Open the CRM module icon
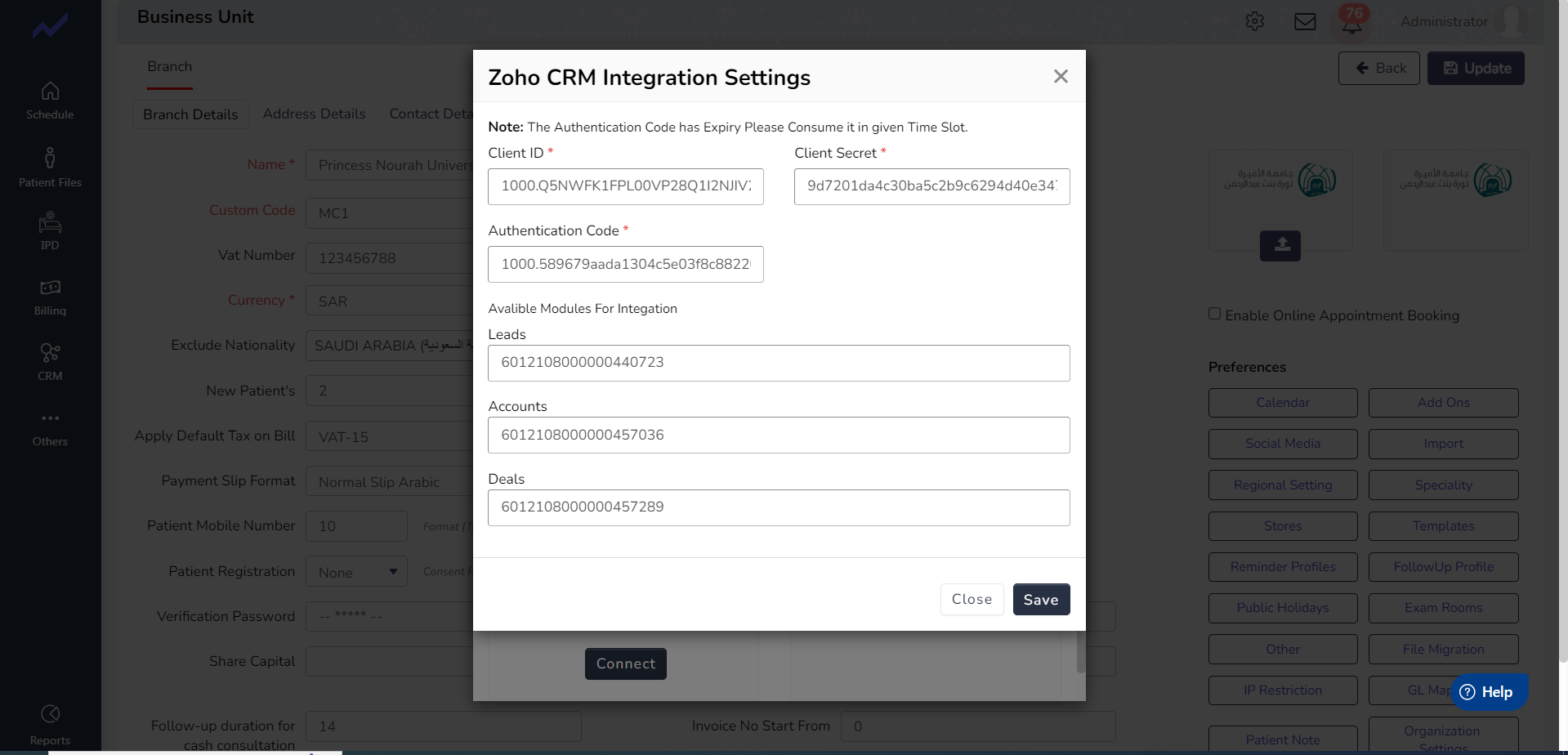1568x755 pixels. coord(50,353)
